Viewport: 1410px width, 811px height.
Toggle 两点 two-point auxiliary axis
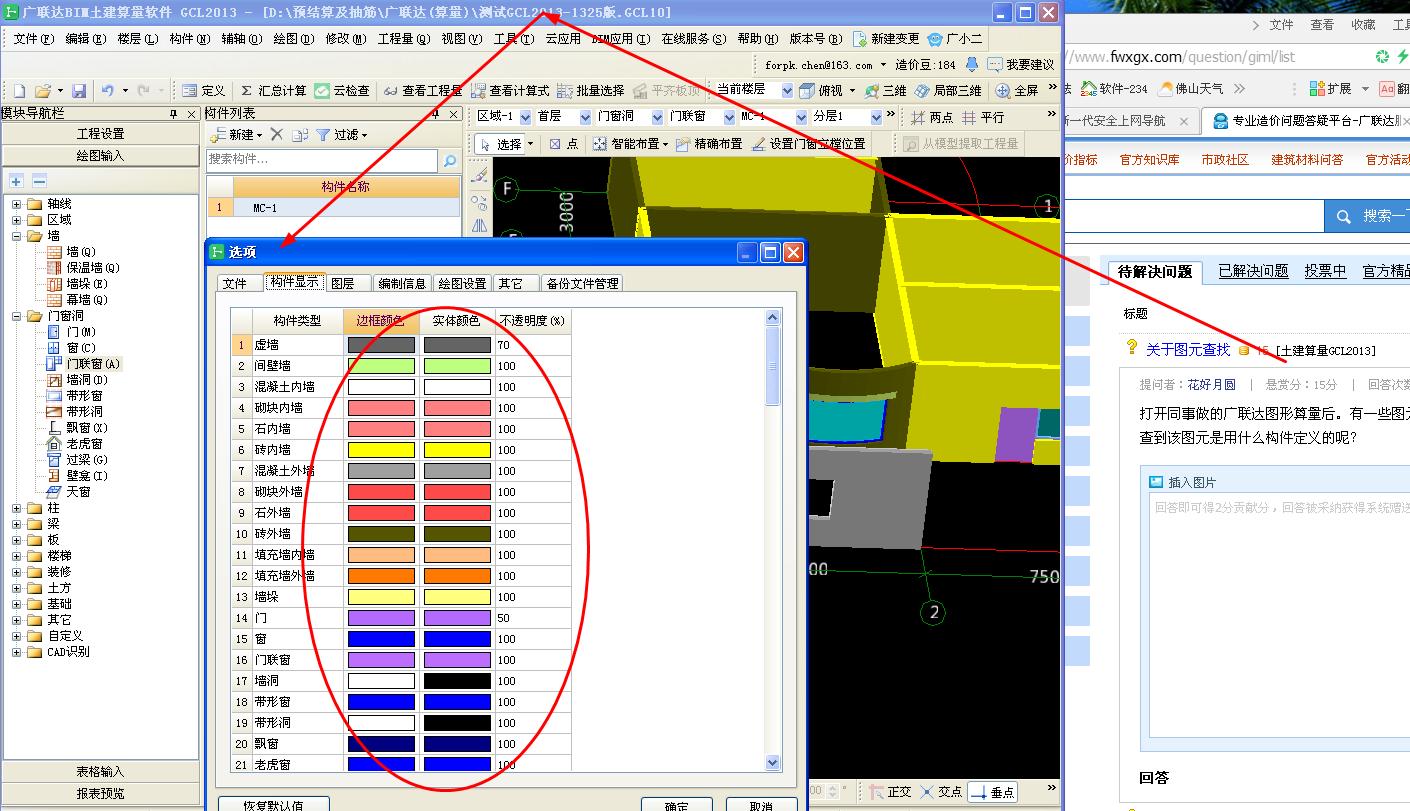click(x=931, y=117)
